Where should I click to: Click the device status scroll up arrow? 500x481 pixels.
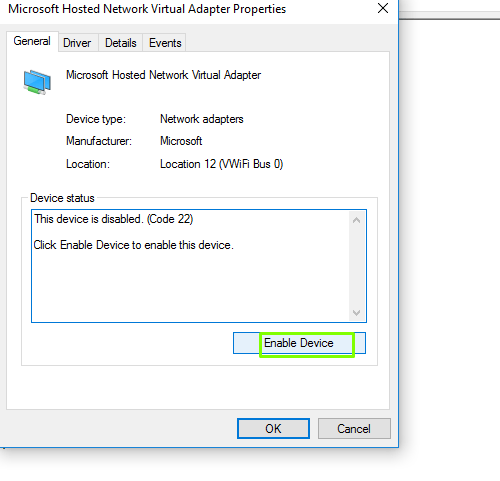(356, 220)
